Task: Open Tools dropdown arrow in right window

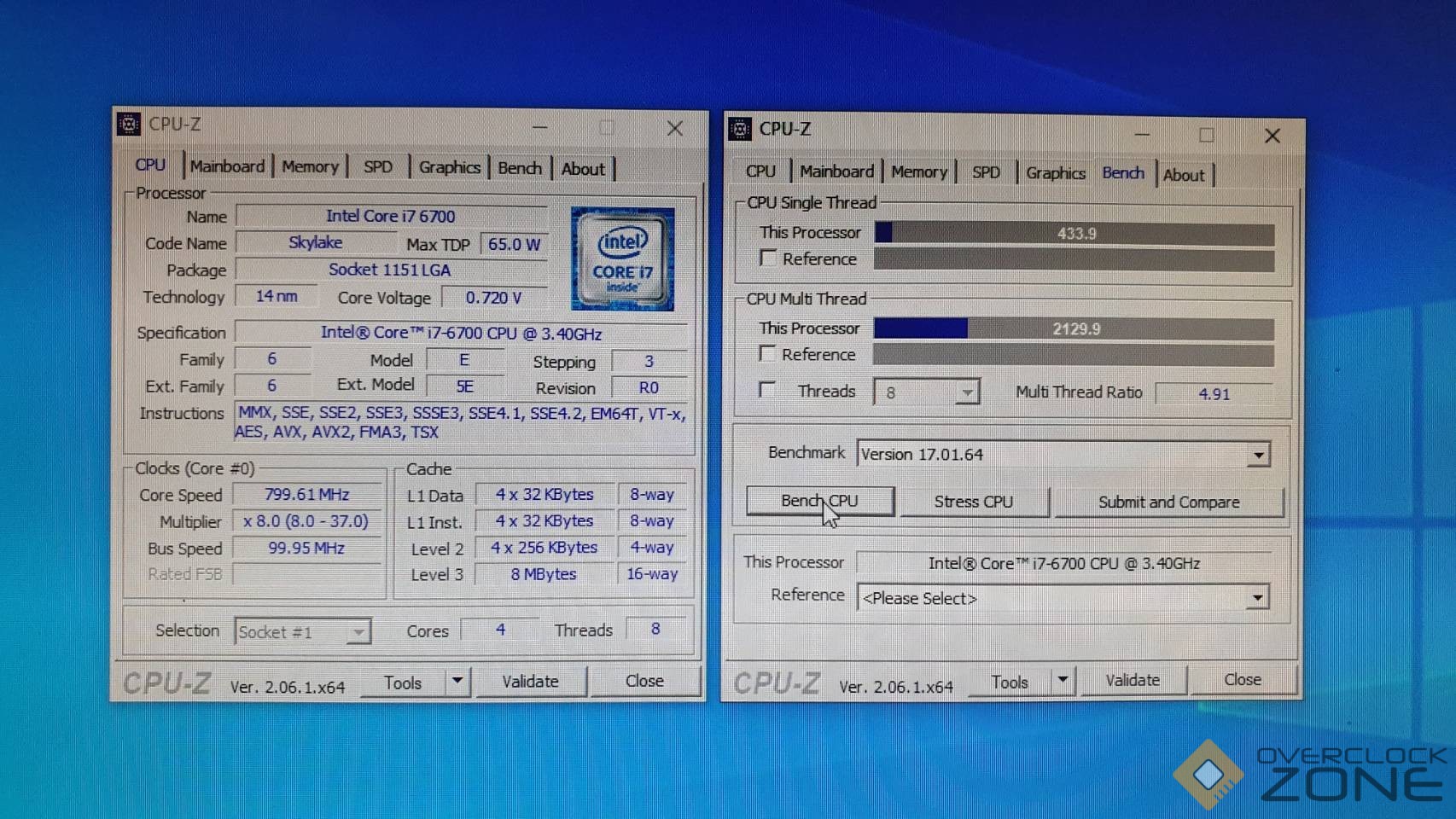Action: [1063, 680]
